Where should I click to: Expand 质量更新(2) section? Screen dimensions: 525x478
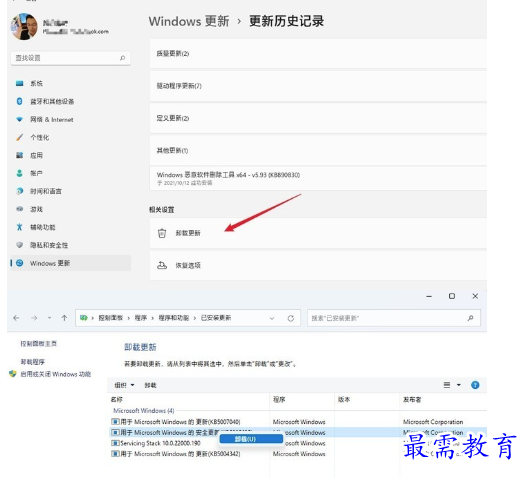point(318,54)
